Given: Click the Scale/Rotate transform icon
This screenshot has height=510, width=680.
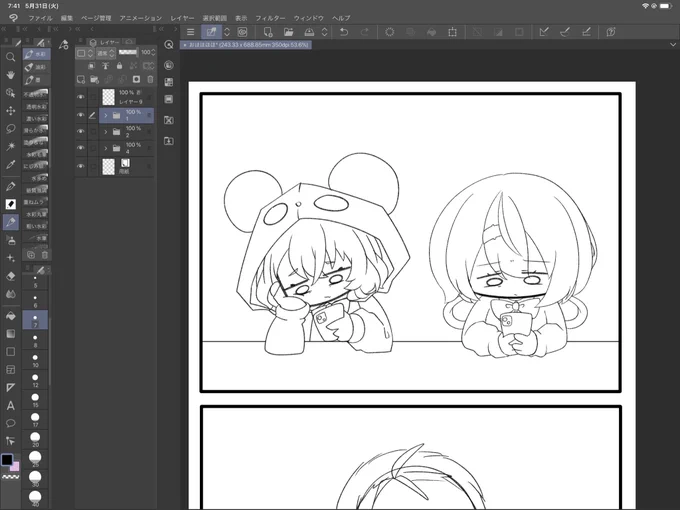Looking at the screenshot, I should pos(452,32).
